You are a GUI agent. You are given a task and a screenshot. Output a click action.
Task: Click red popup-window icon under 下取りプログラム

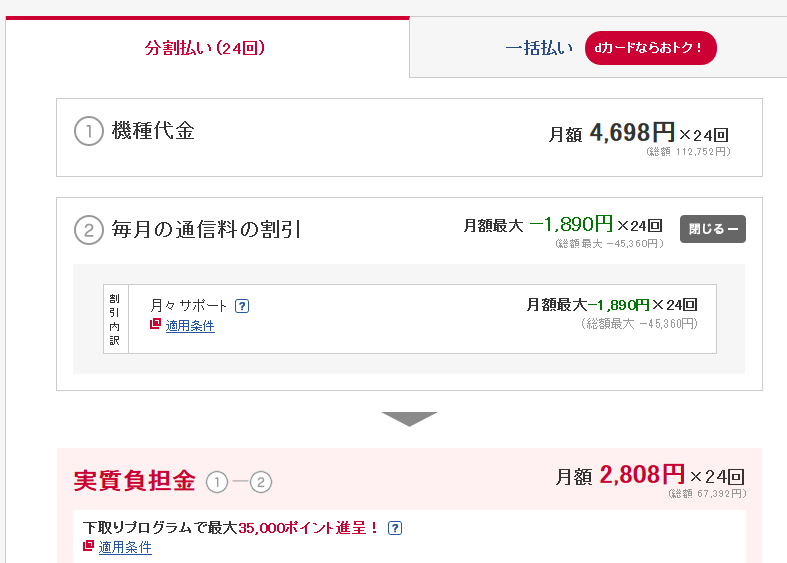coord(88,545)
